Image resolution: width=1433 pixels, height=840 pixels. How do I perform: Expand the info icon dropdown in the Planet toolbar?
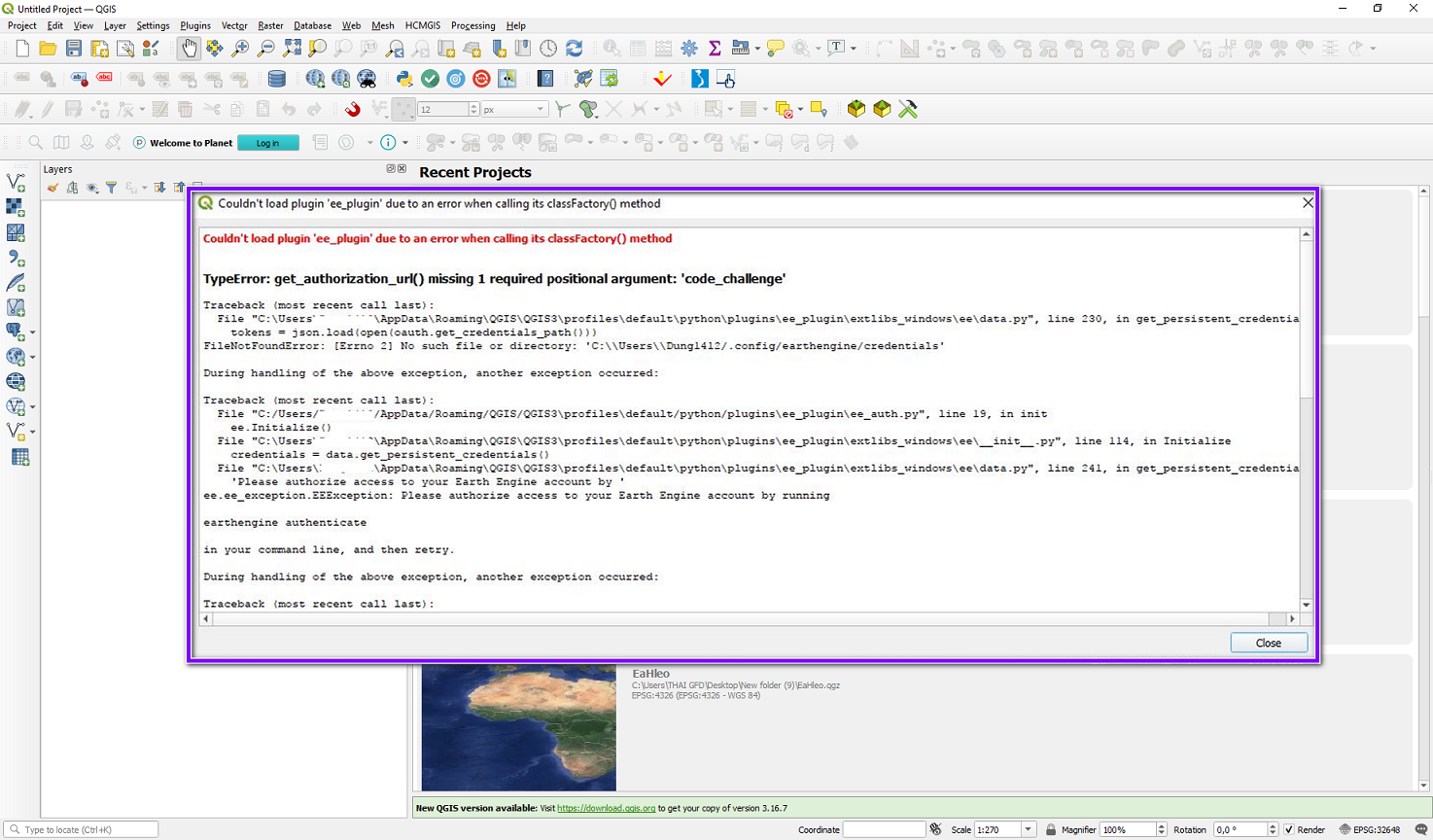point(405,143)
